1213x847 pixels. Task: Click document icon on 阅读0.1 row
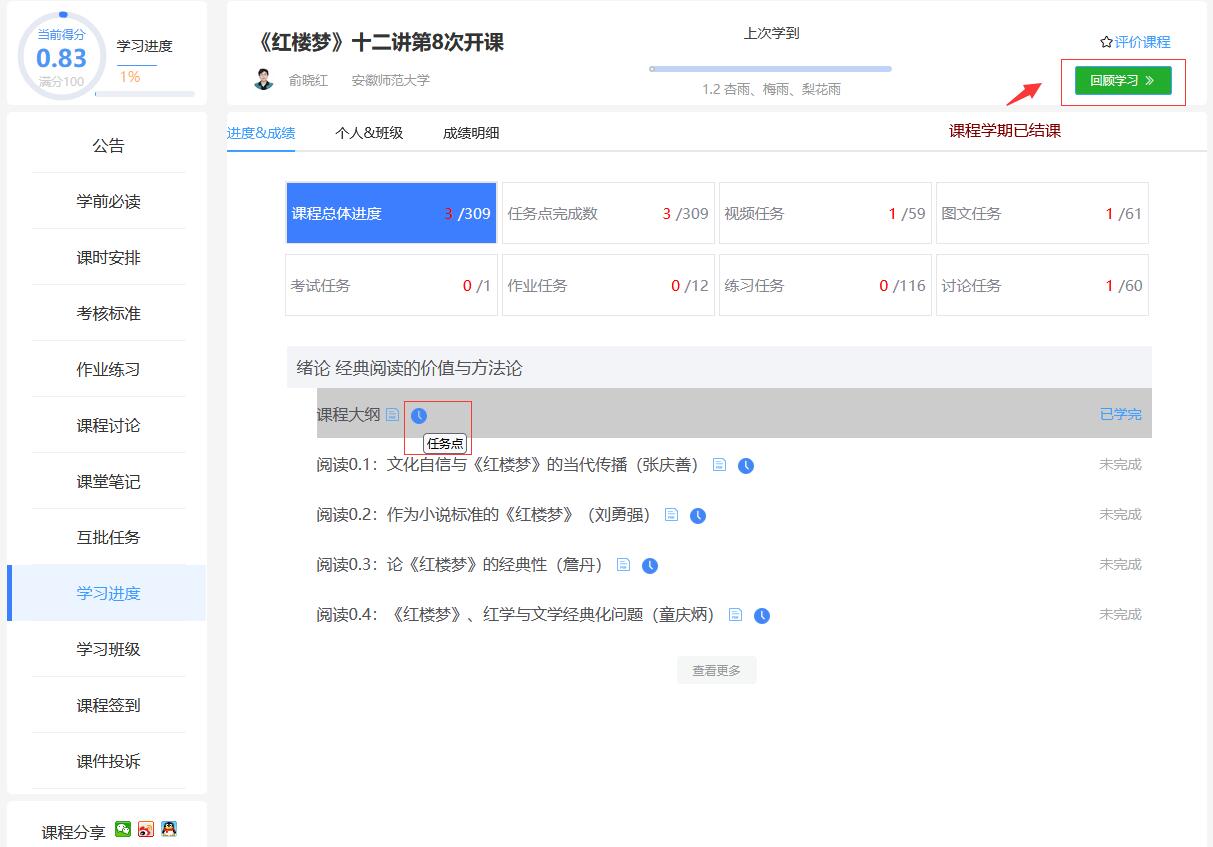719,464
